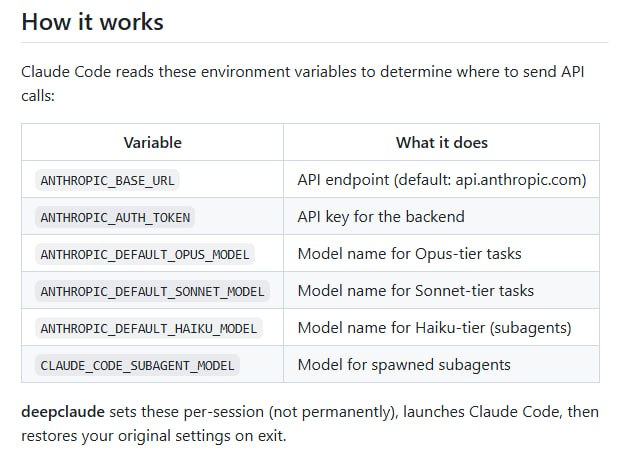The image size is (638, 459).
Task: Select the ANTHROPIC_AUTH_TOKEN code label
Action: click(x=115, y=217)
